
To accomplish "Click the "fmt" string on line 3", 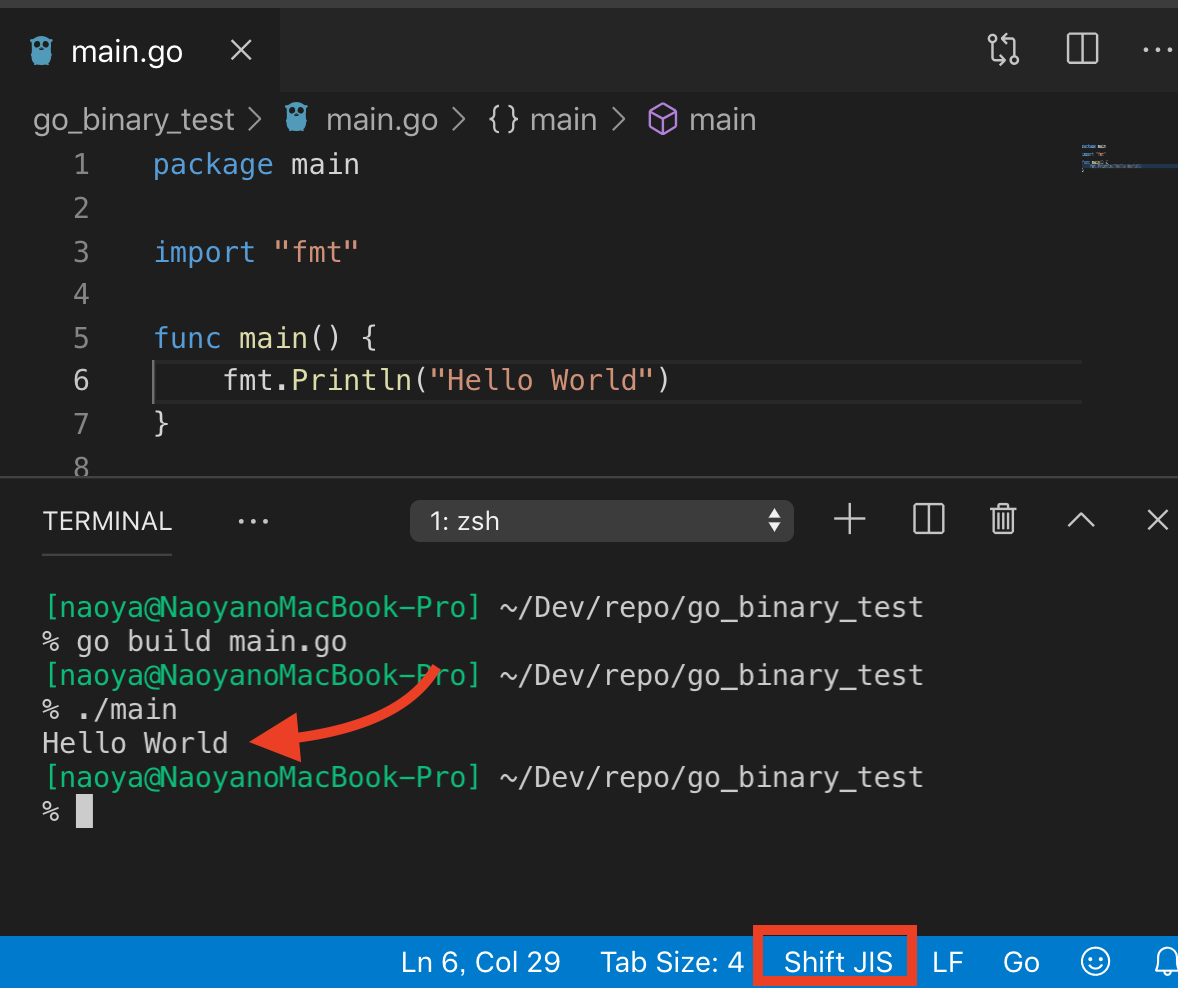I will (x=316, y=252).
